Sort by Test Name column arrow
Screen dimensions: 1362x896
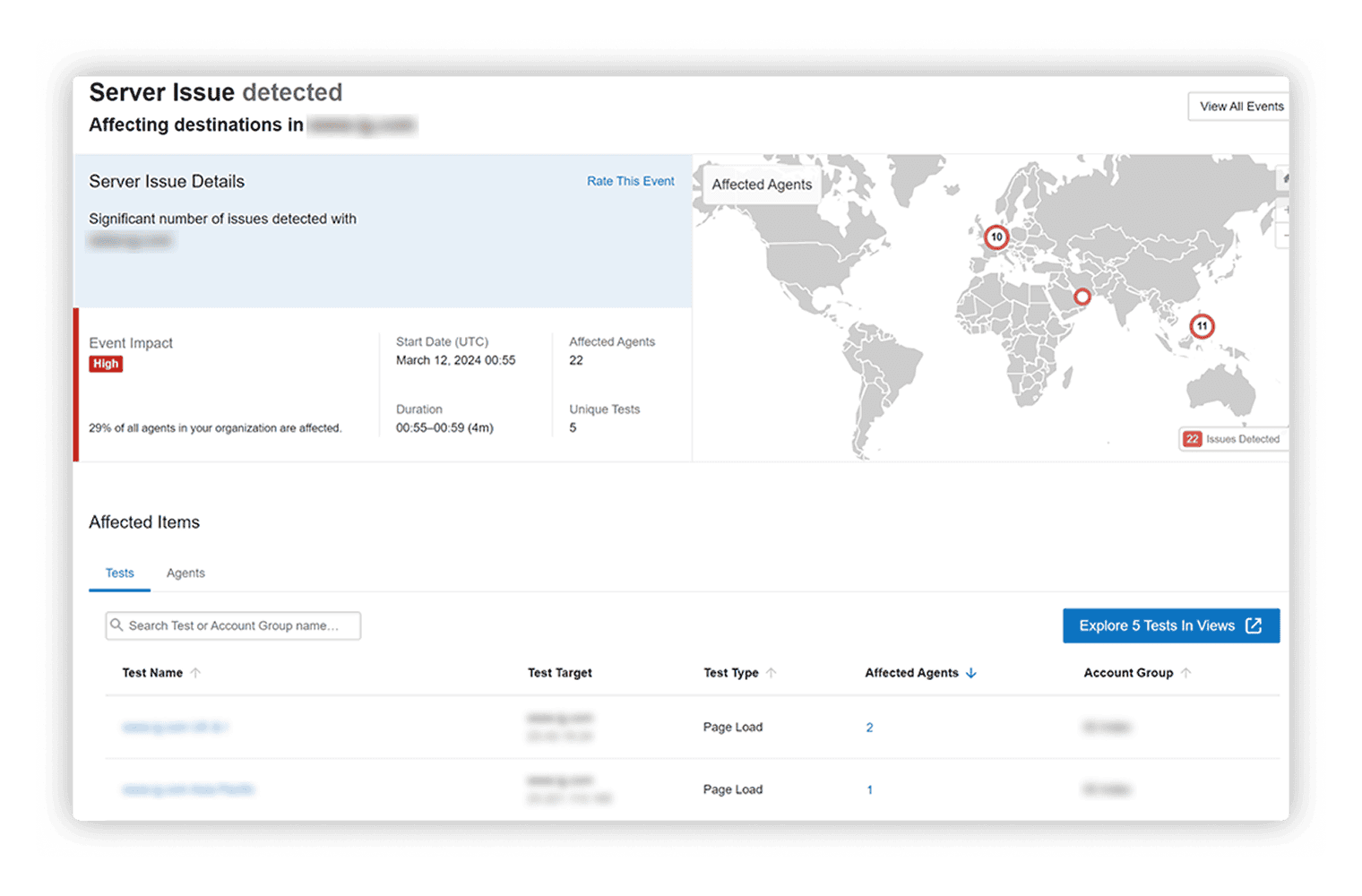pyautogui.click(x=195, y=673)
